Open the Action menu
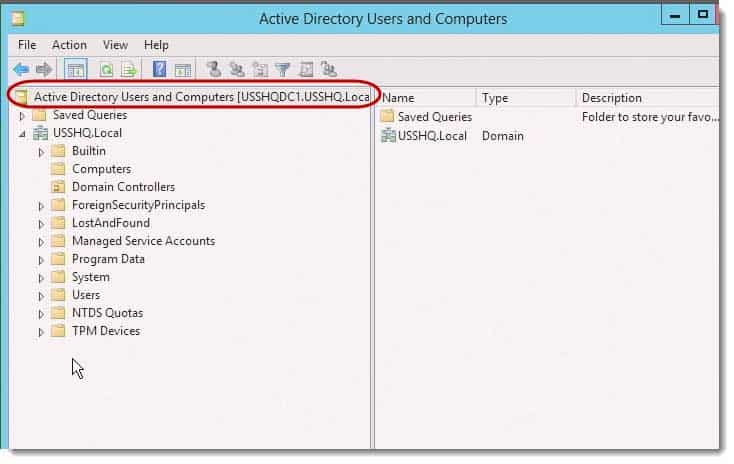The image size is (734, 464). click(69, 45)
